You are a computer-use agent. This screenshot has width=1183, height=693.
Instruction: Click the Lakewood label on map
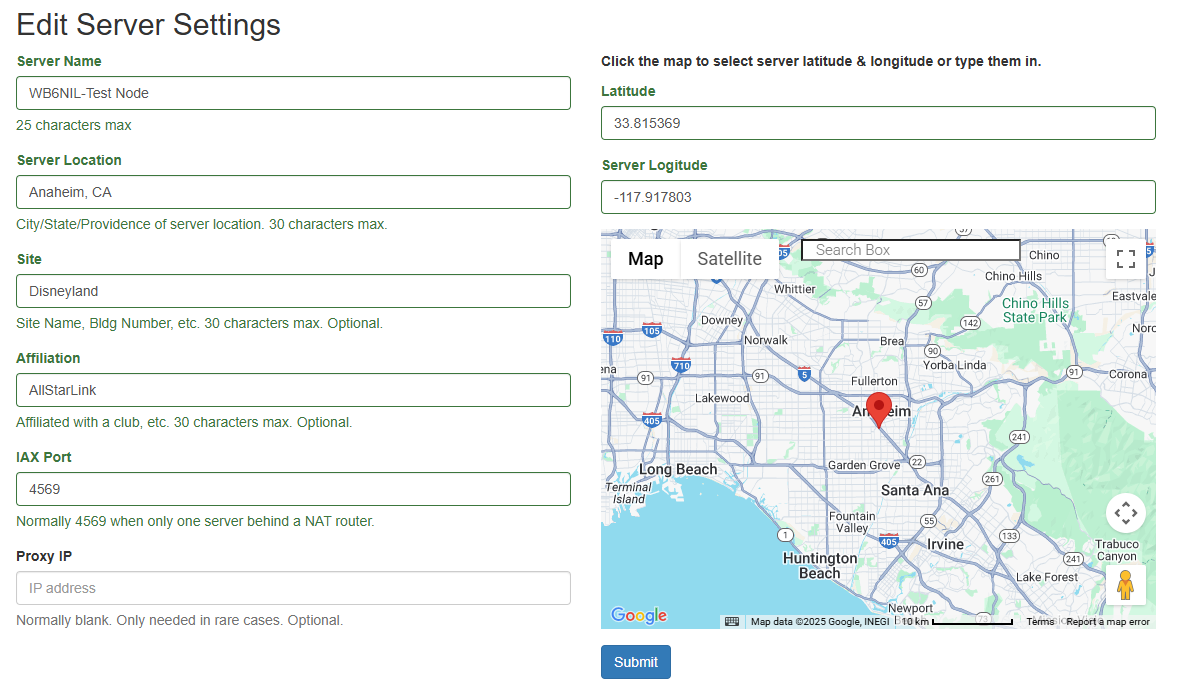pos(722,398)
